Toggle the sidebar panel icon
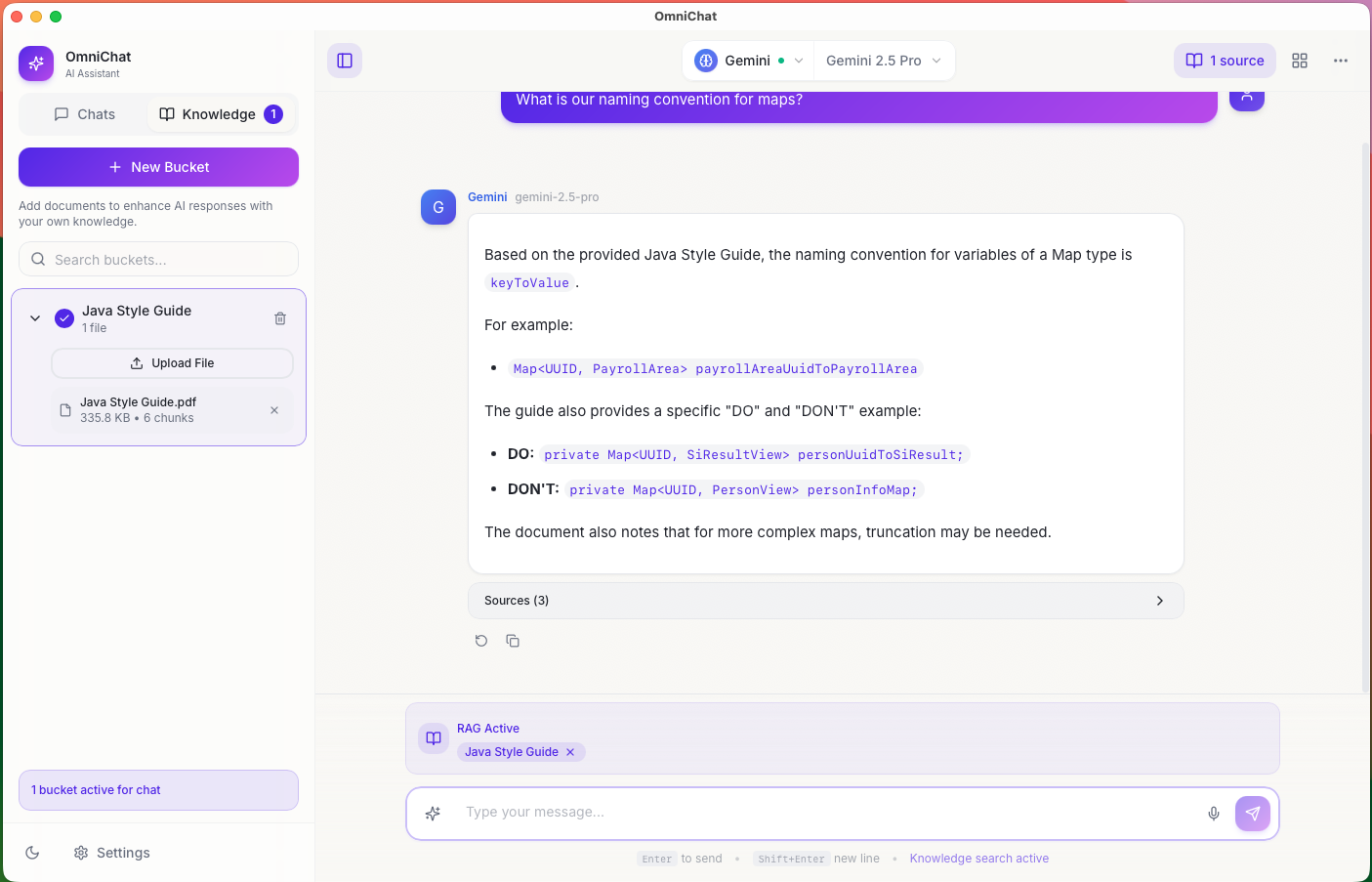The height and width of the screenshot is (882, 1372). coord(345,61)
